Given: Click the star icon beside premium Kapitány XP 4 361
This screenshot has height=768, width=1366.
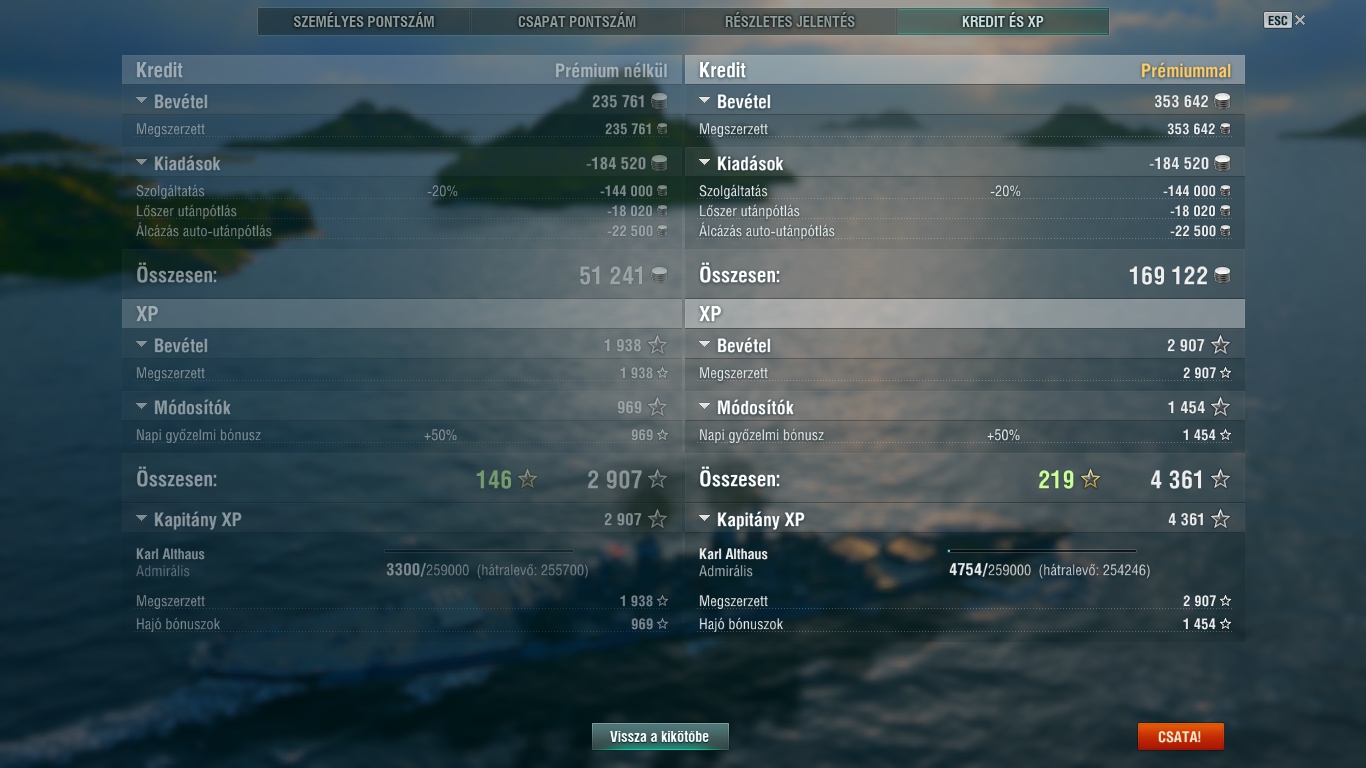Looking at the screenshot, I should tap(1220, 519).
